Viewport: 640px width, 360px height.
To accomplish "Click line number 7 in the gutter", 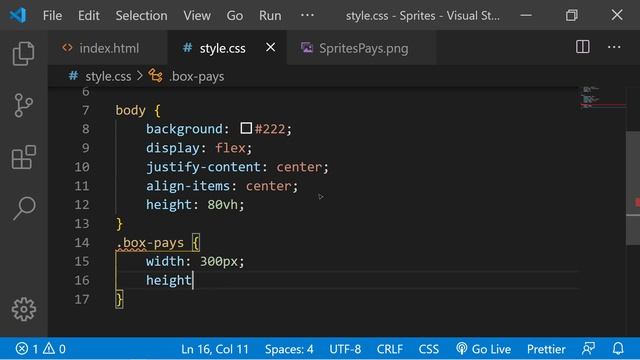I will click(x=85, y=110).
